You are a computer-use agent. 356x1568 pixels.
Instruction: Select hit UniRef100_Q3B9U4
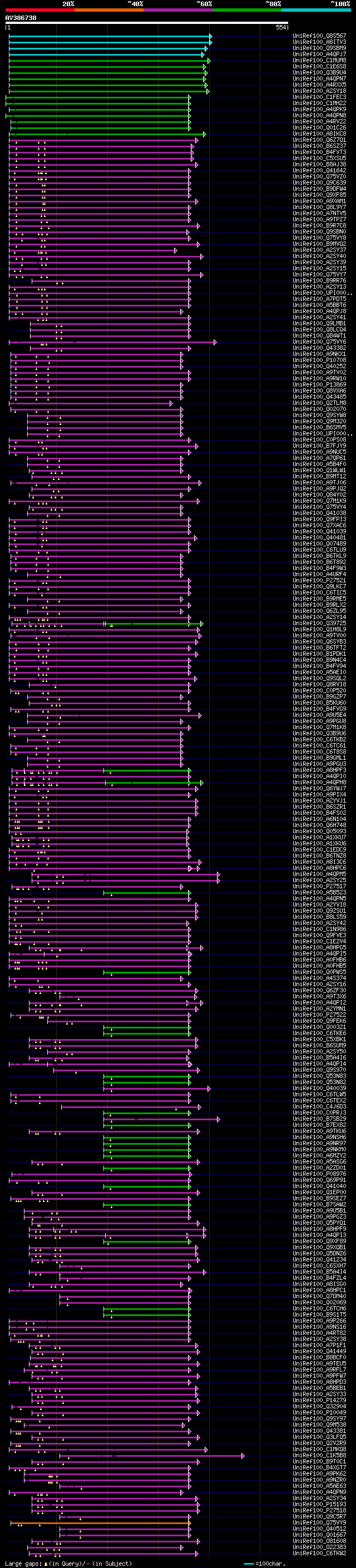[319, 72]
